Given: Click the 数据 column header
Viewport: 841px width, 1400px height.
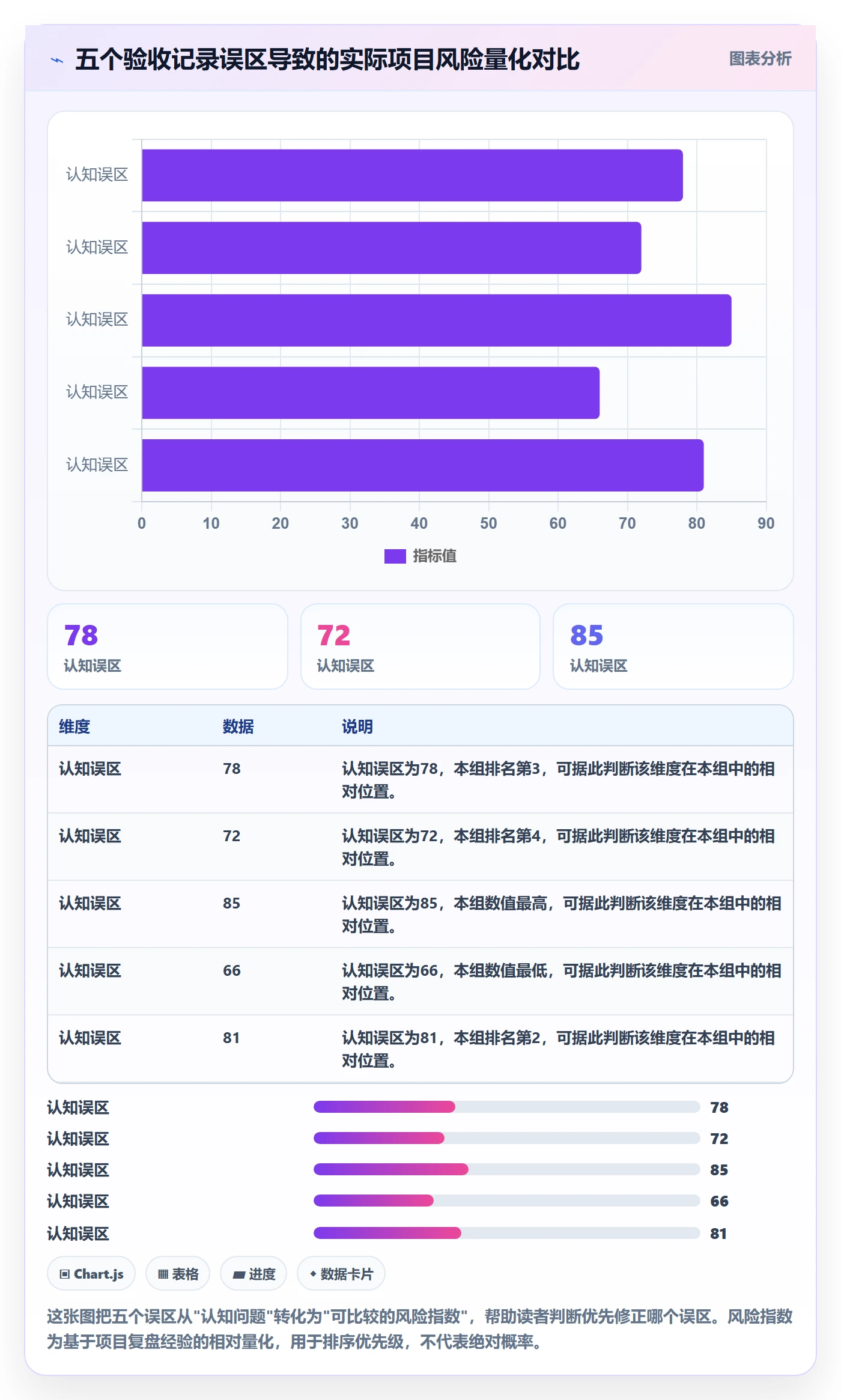Looking at the screenshot, I should 238,726.
